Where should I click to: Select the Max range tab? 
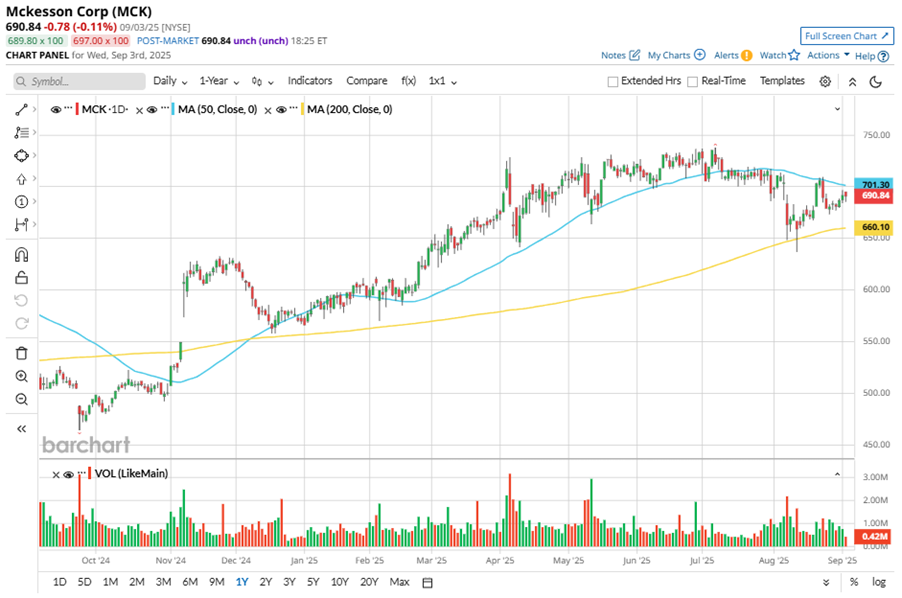399,582
